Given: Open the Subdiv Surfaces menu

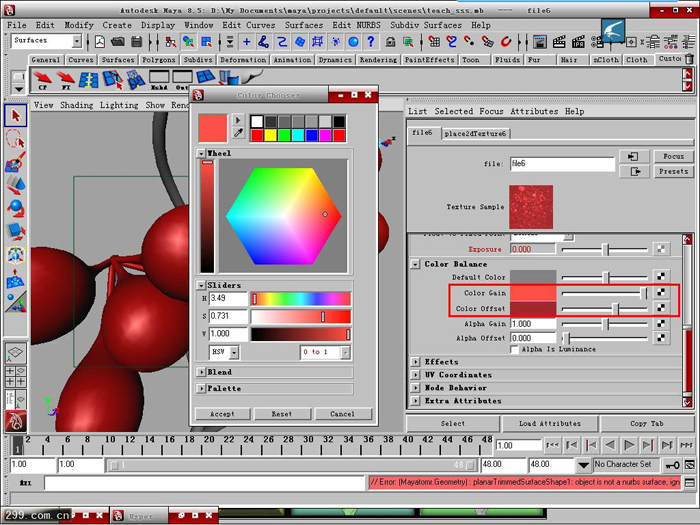Looking at the screenshot, I should (x=426, y=25).
